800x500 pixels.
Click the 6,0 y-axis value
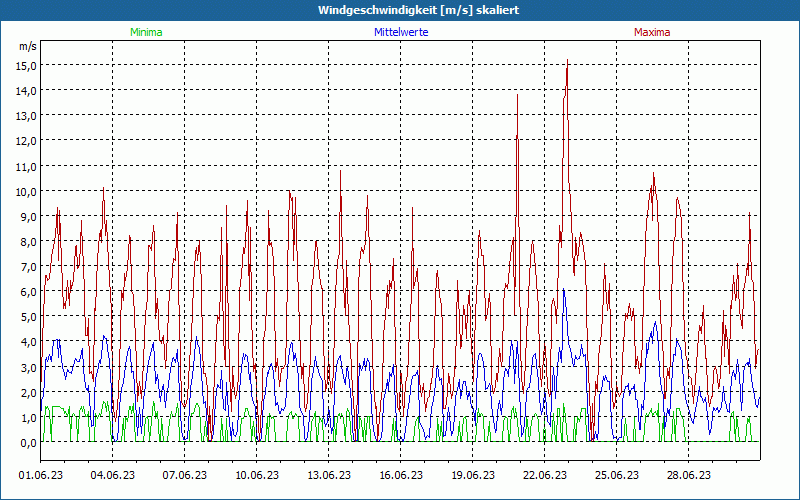coord(28,291)
